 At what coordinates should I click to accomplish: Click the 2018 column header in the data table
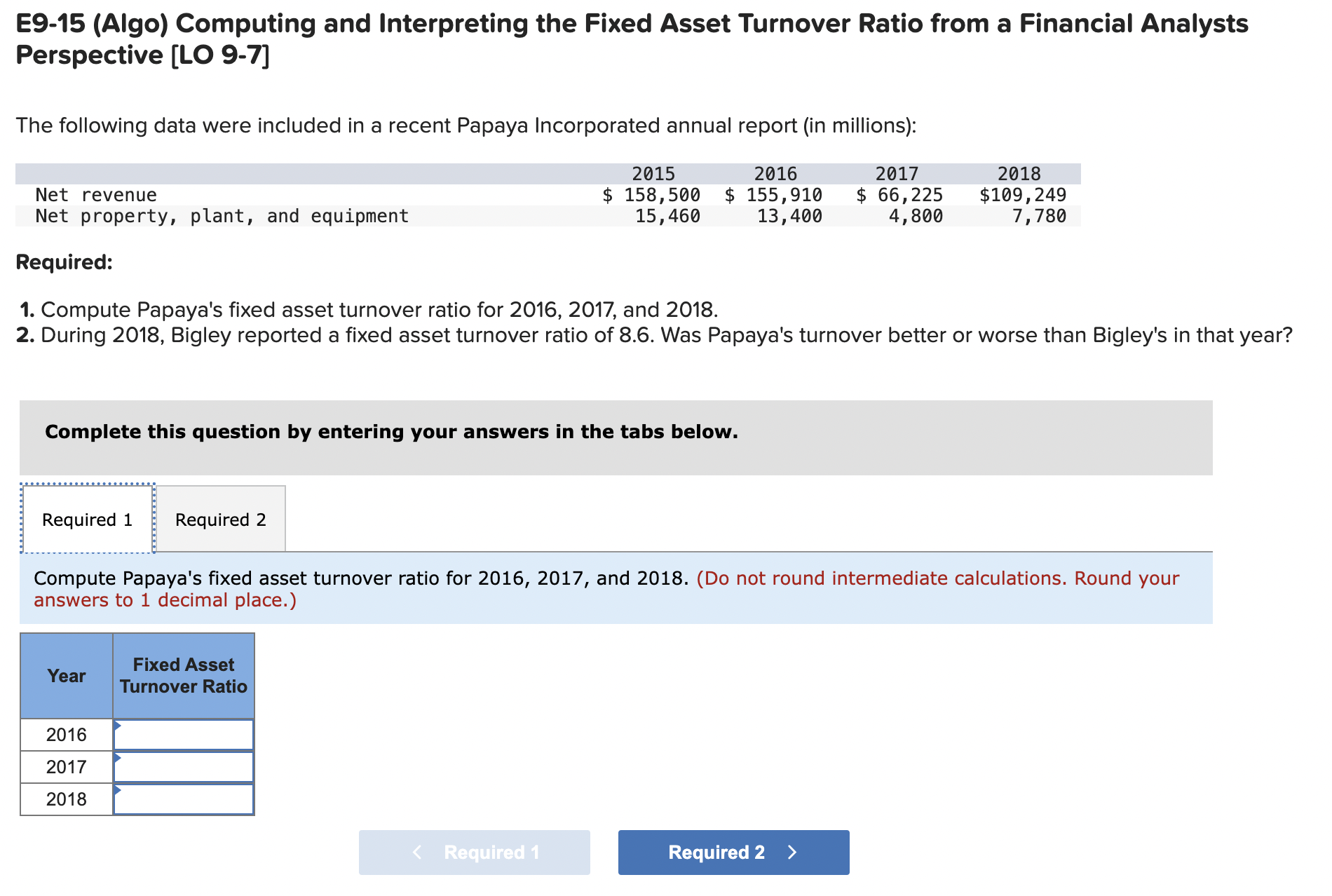coord(1020,173)
